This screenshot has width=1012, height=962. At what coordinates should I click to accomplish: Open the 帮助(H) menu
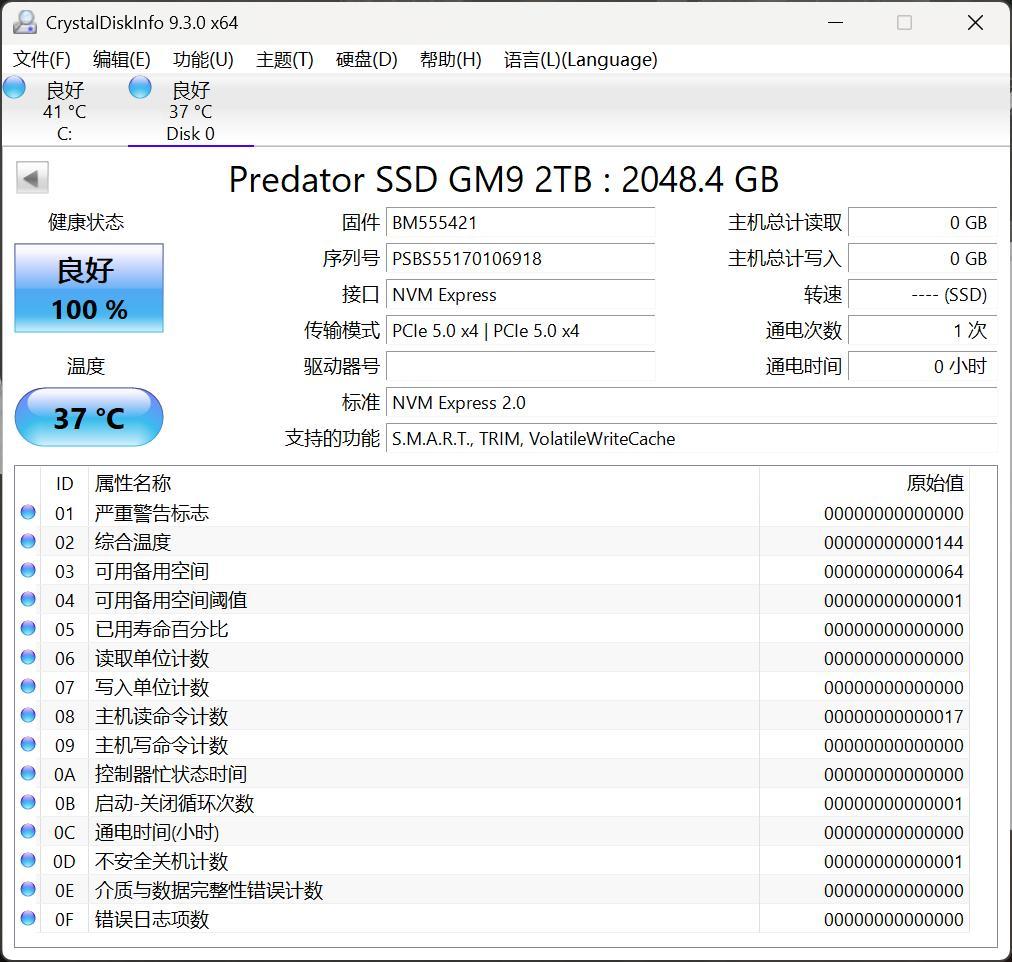(x=450, y=59)
